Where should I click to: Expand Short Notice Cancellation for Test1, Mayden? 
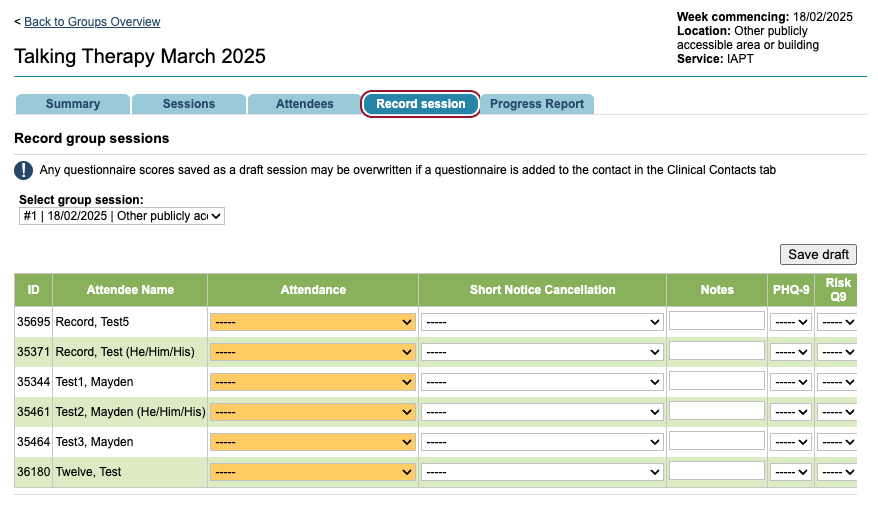pos(542,382)
